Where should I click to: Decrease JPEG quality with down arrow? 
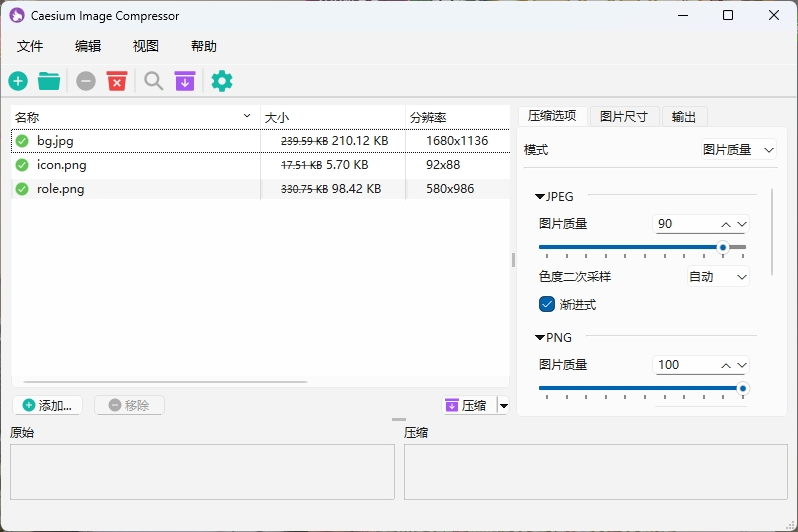742,224
